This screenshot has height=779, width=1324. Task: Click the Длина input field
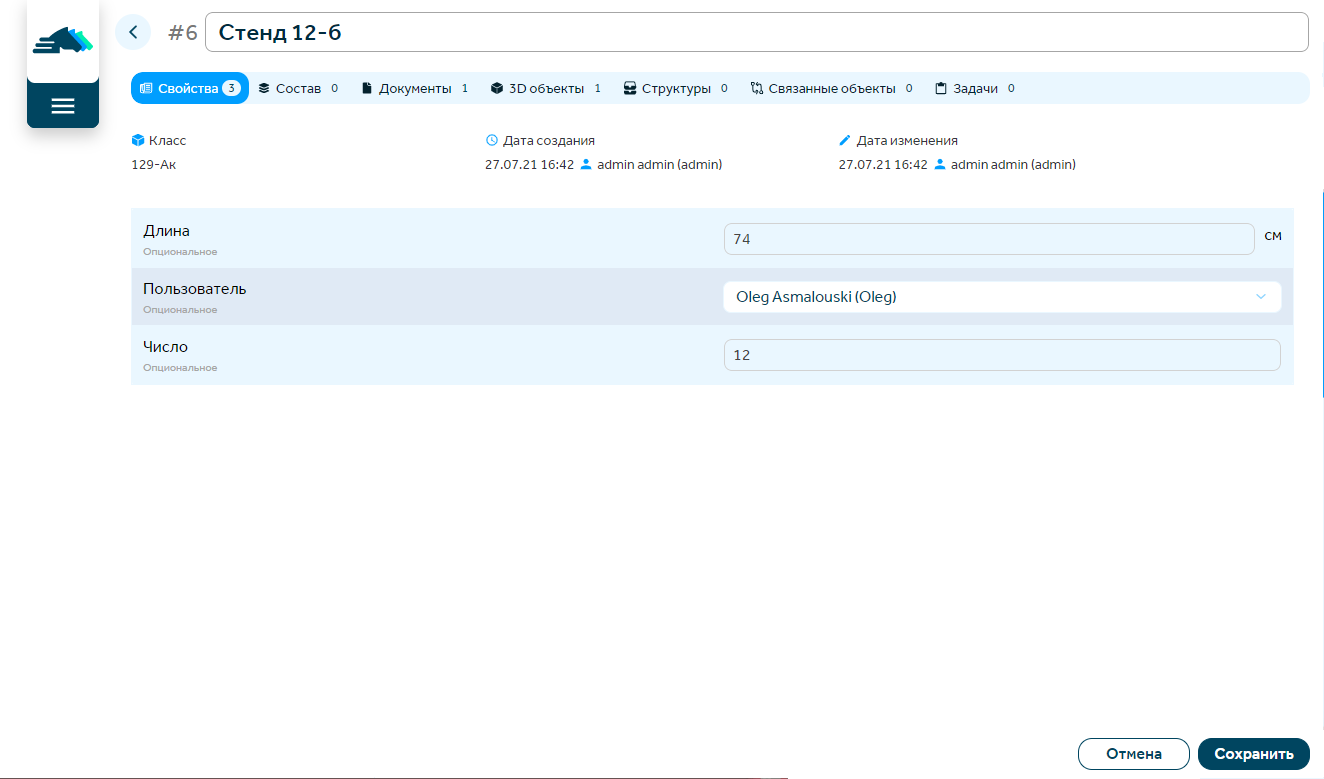coord(989,239)
